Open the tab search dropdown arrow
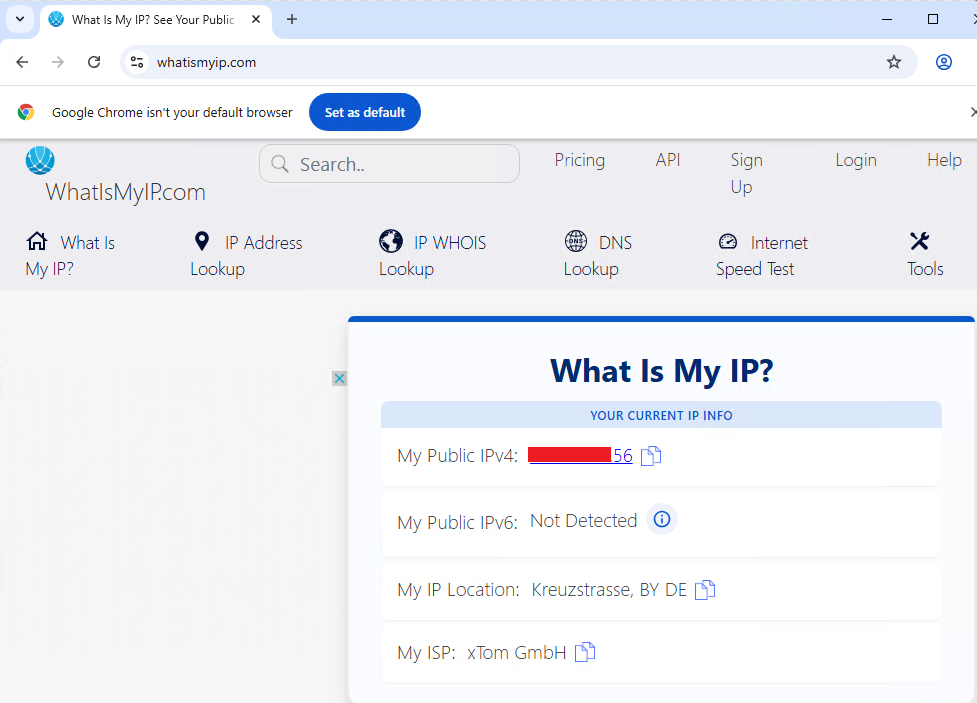This screenshot has height=703, width=977. pyautogui.click(x=20, y=19)
